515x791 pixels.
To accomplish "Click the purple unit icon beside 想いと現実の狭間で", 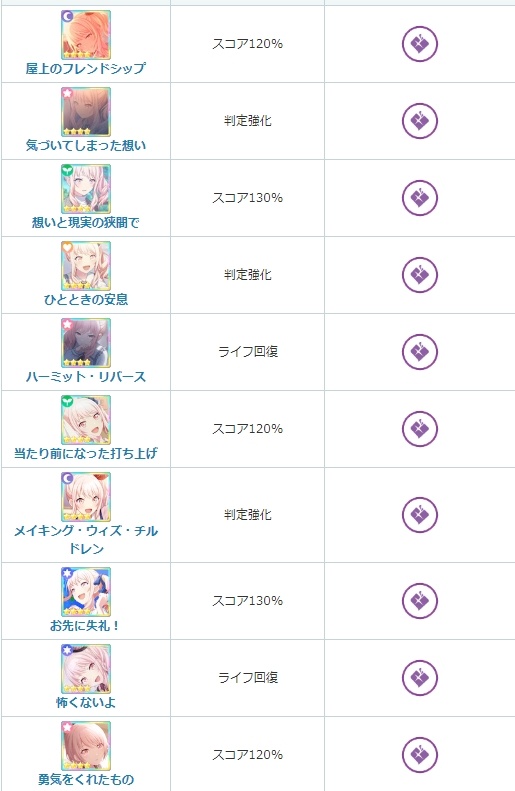I will 420,198.
